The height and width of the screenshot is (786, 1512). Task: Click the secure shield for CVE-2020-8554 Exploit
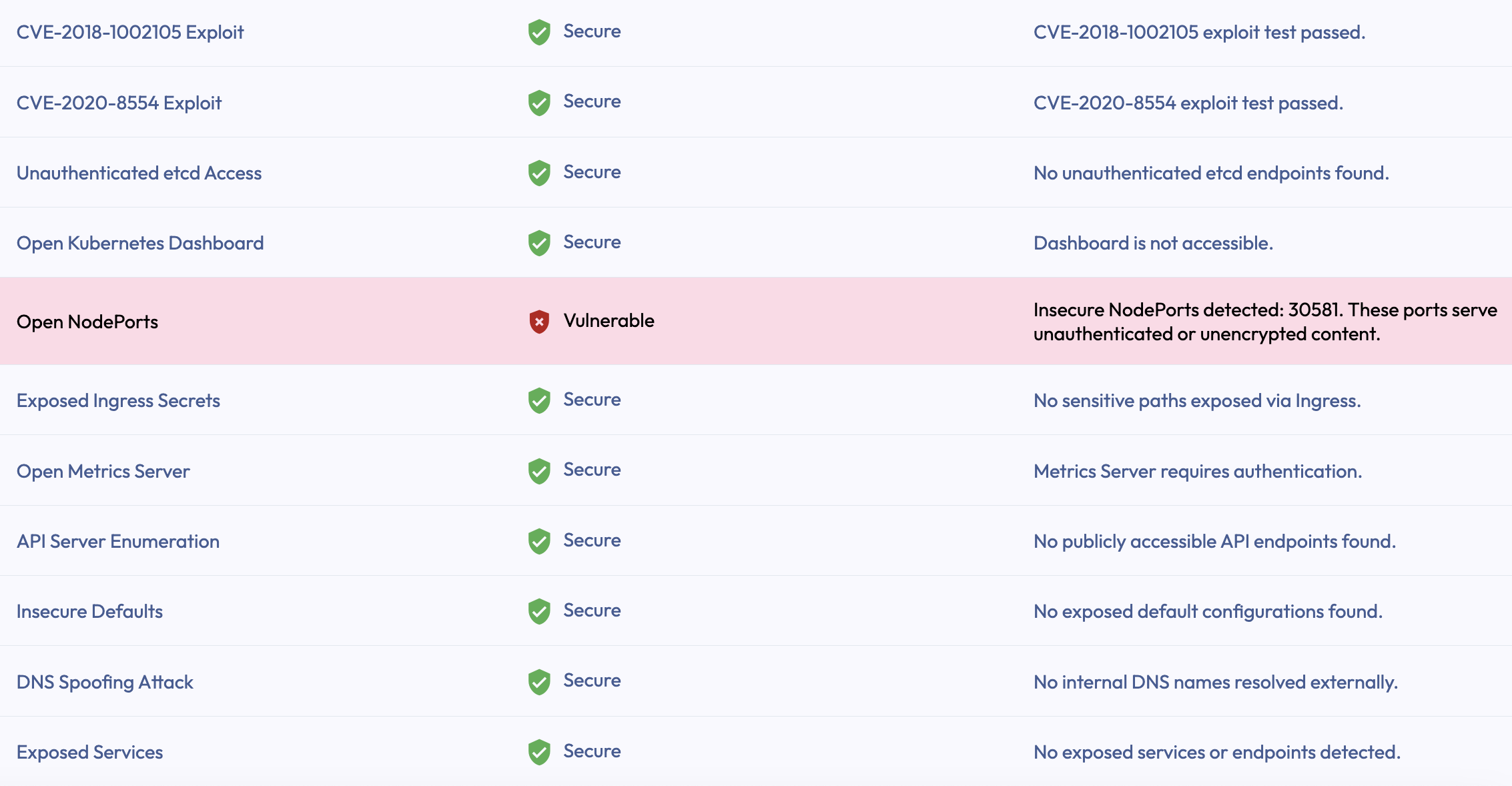539,103
